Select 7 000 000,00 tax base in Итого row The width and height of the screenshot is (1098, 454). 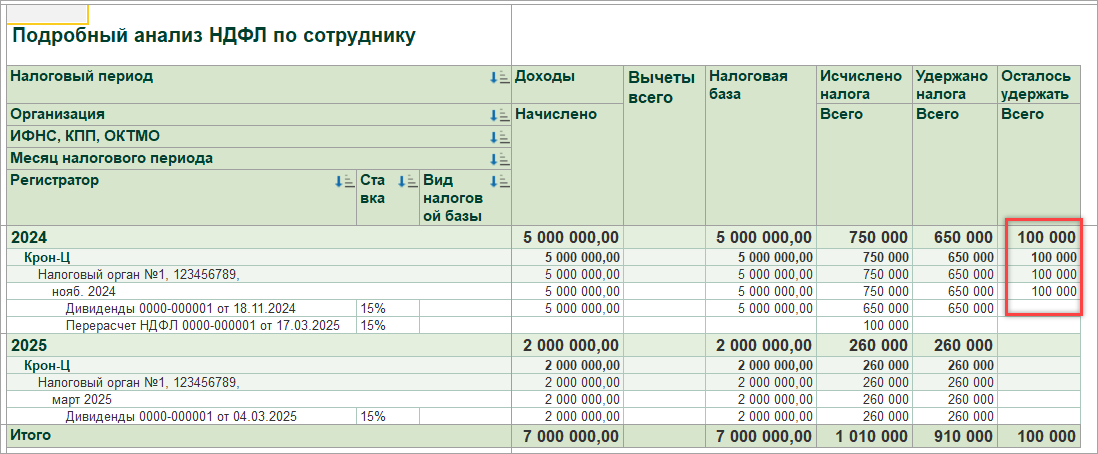pos(765,436)
